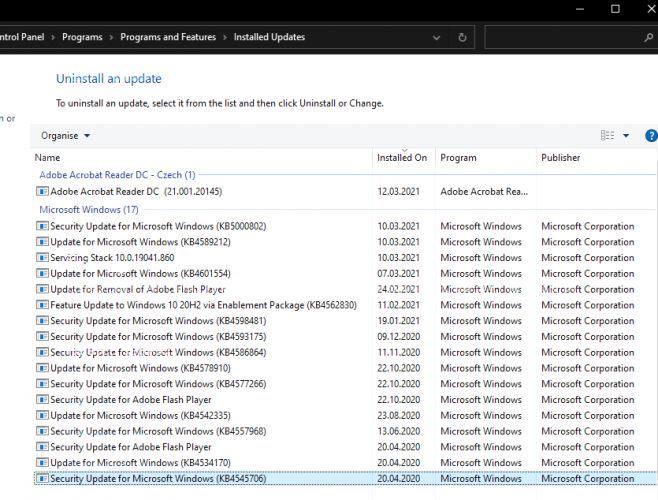Viewport: 658px width, 500px height.
Task: Go to Programs in breadcrumb
Action: [82, 37]
